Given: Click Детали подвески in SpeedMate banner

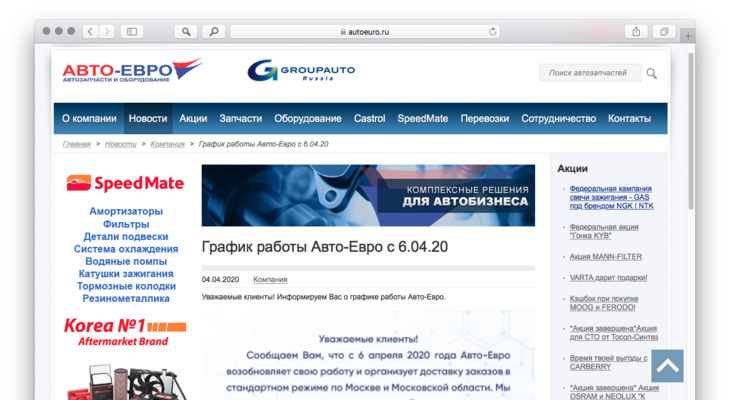Looking at the screenshot, I should point(126,237).
